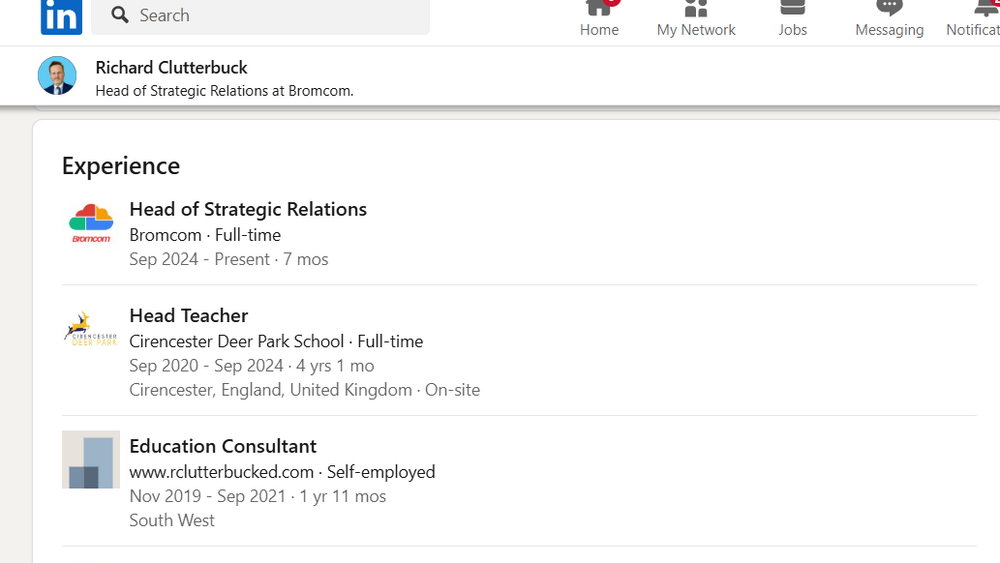
Task: Click Bromcom · Full-time company text
Action: [205, 235]
